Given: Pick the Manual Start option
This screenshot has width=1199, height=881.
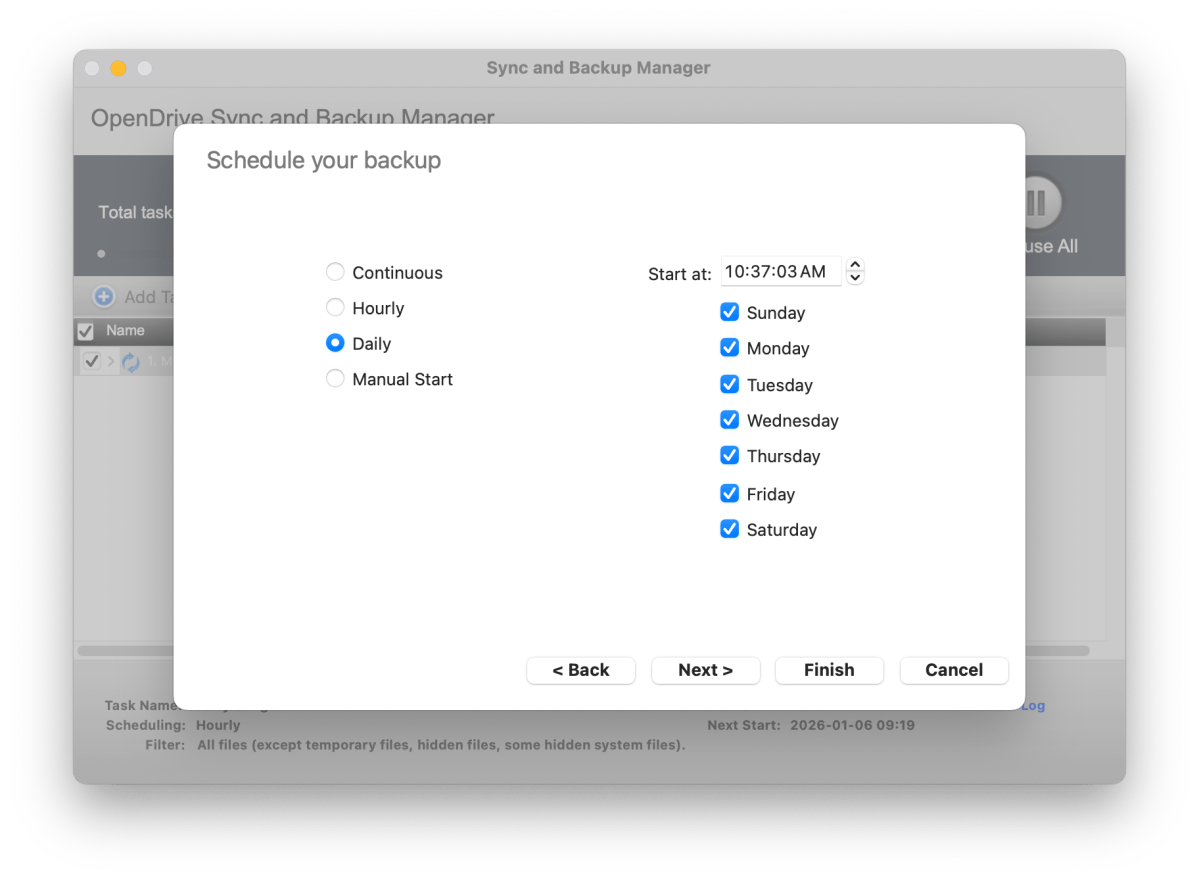Looking at the screenshot, I should (x=335, y=379).
